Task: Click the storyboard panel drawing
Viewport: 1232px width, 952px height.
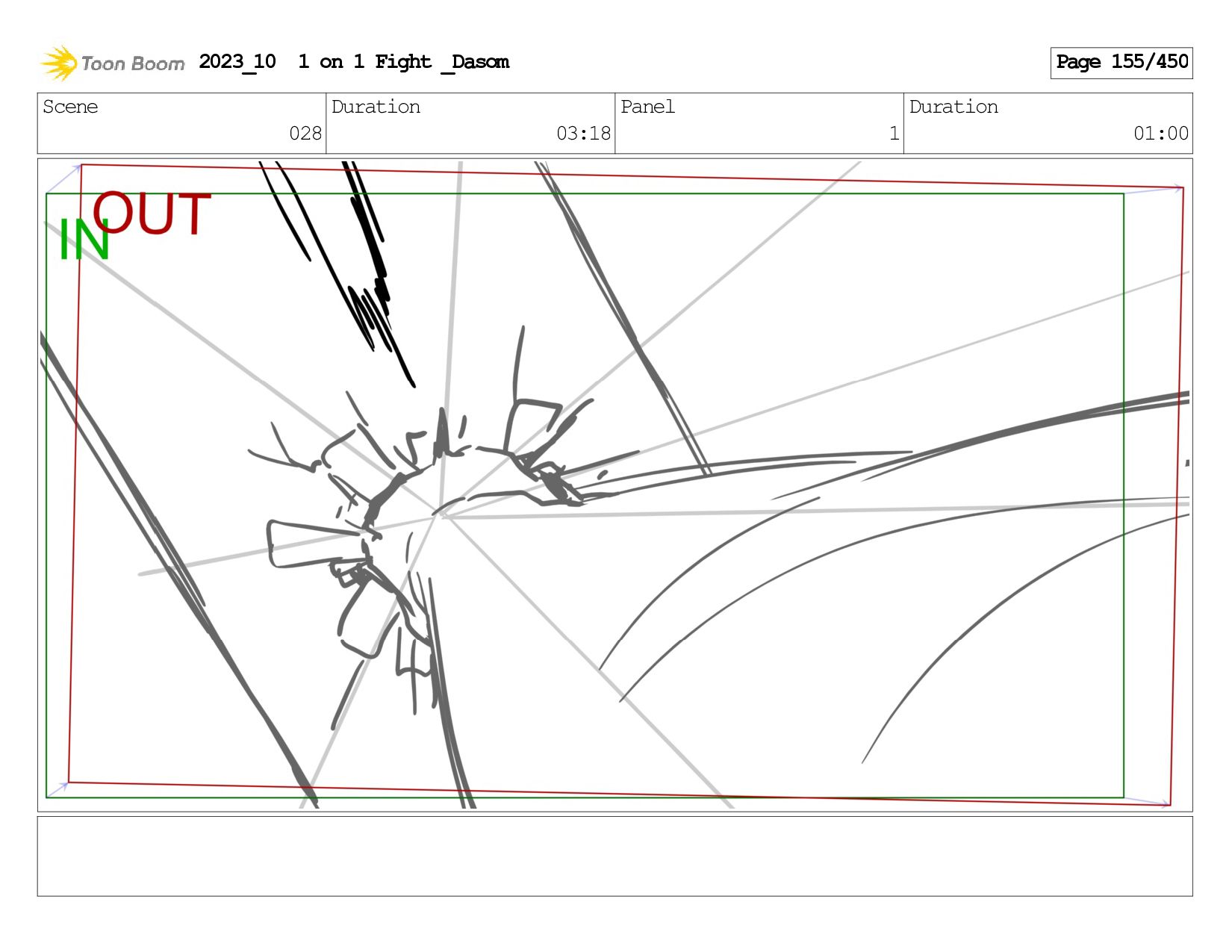Action: coord(615,485)
